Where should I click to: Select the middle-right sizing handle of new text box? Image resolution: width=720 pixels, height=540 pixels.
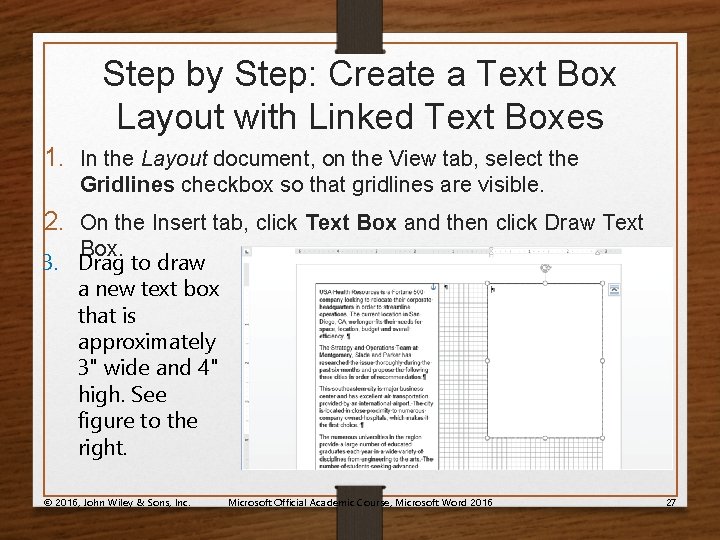602,361
